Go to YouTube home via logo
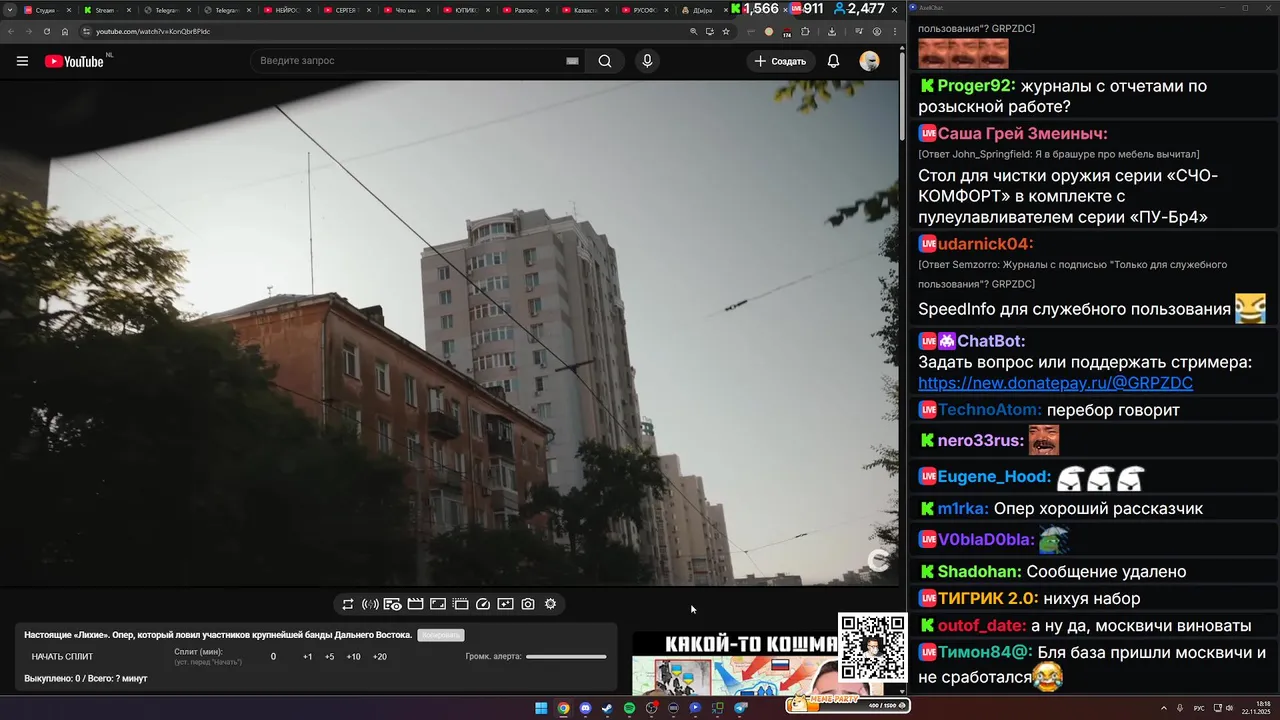 (x=74, y=61)
